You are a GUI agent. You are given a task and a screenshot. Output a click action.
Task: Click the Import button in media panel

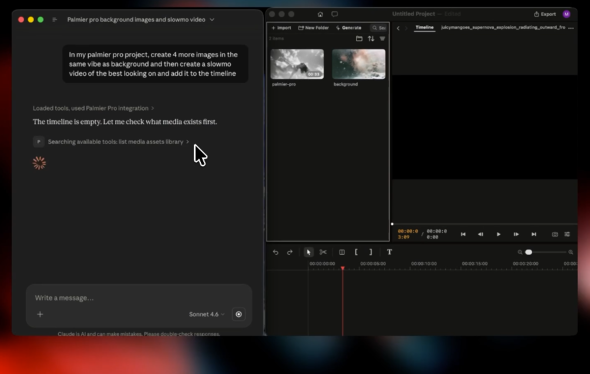pyautogui.click(x=281, y=28)
